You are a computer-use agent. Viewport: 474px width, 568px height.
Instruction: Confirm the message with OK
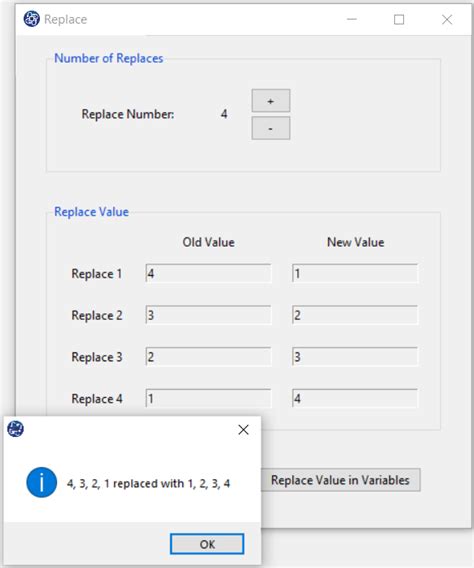click(207, 544)
